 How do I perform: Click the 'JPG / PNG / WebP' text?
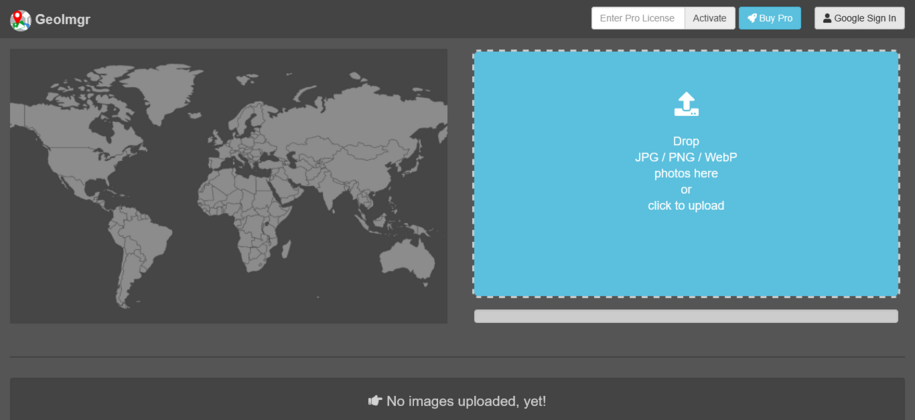686,157
